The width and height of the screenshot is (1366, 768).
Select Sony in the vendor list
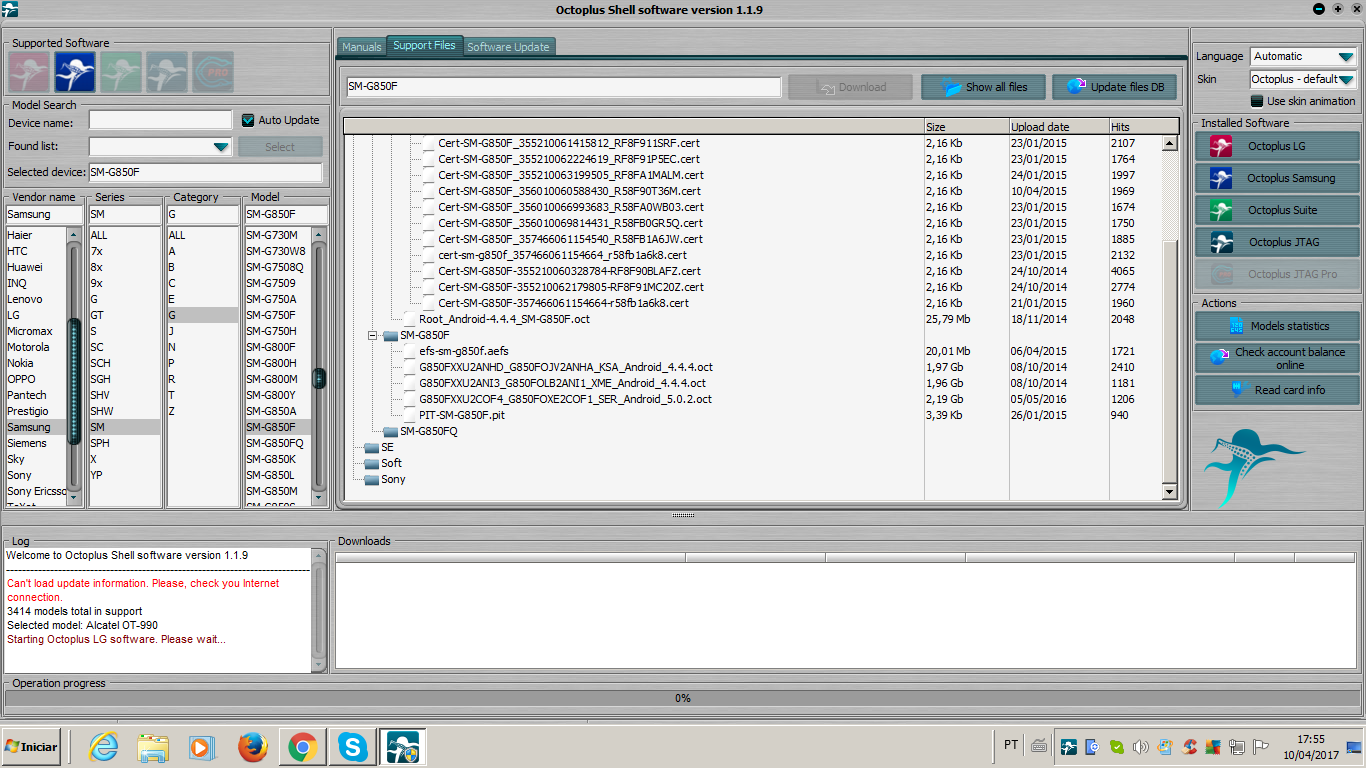point(36,475)
